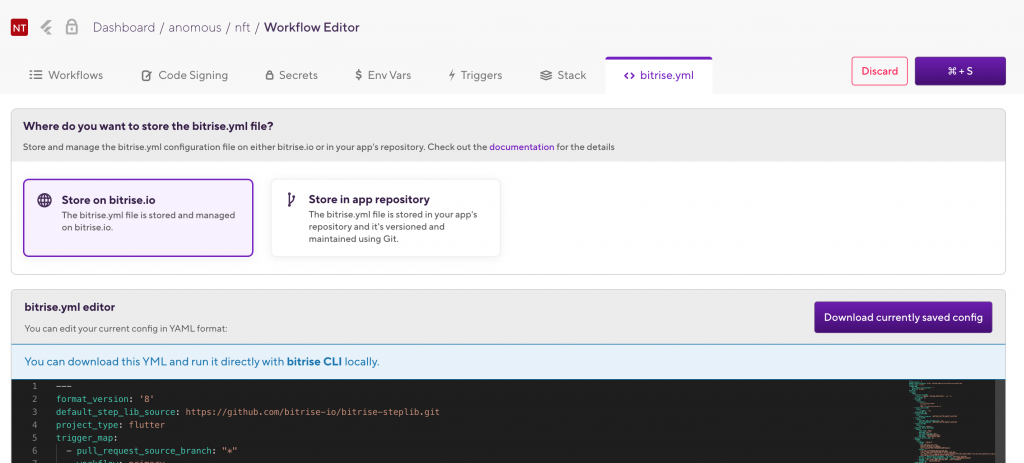
Task: Click the format_version line in editor
Action: 104,398
